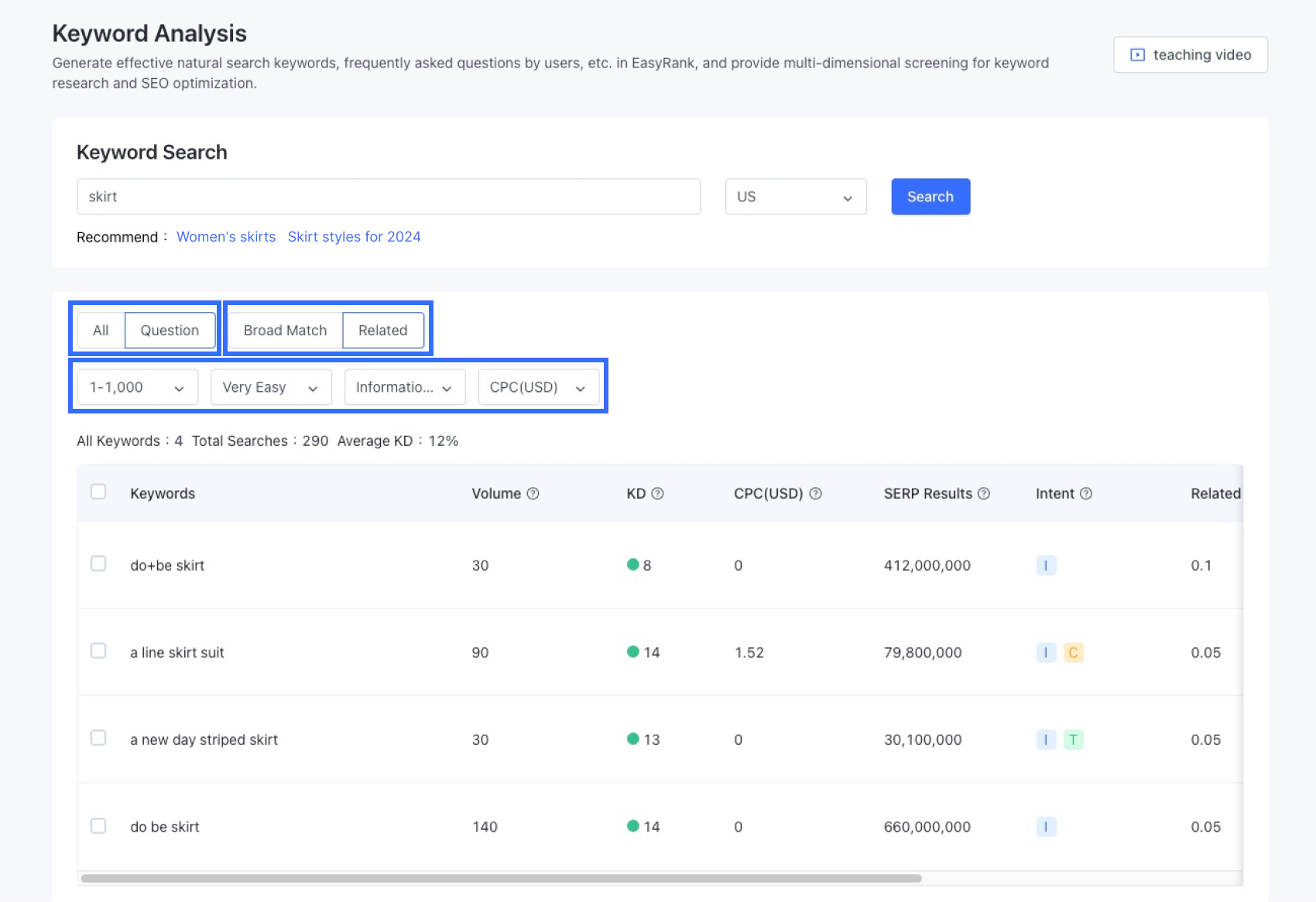Click the SERP Results help icon
The image size is (1316, 902).
click(984, 494)
